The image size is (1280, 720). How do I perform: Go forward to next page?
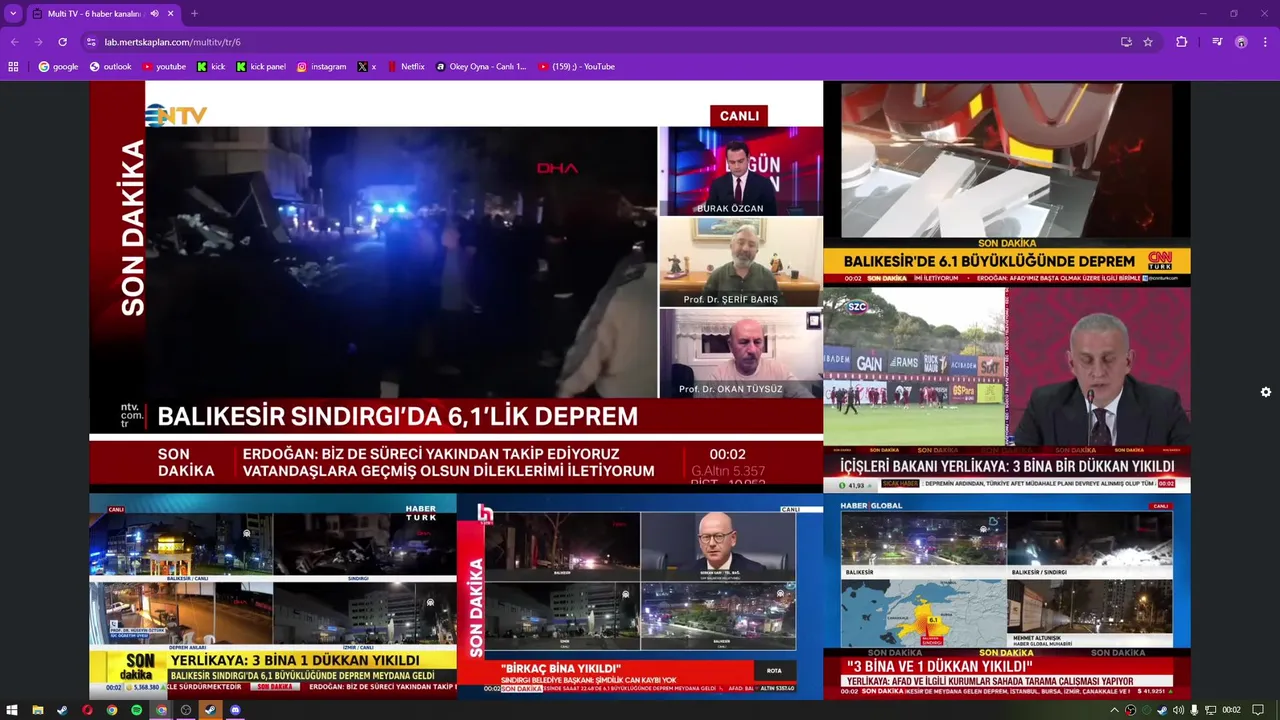point(38,42)
